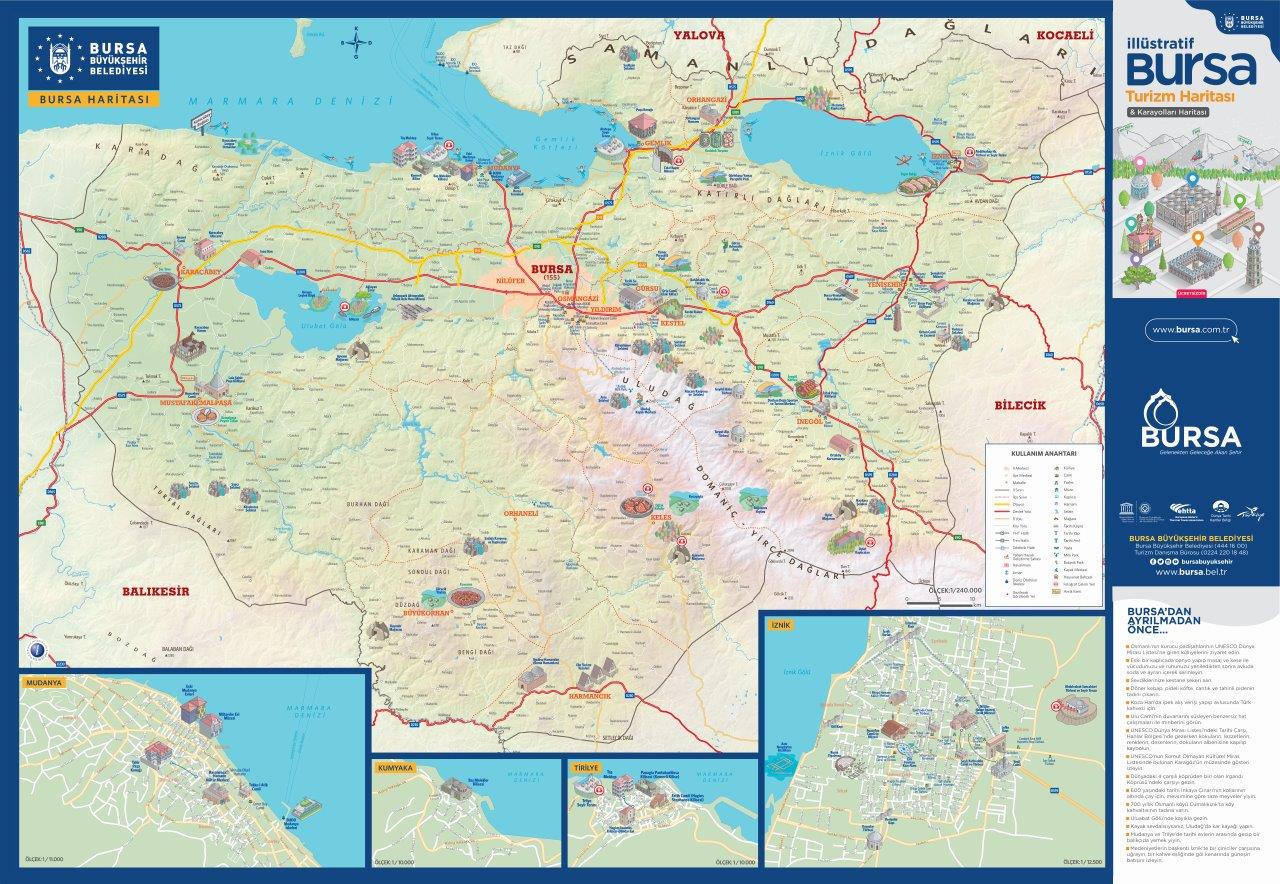Switch to the MUDANYA inset map label
The width and height of the screenshot is (1280, 884).
coord(44,682)
